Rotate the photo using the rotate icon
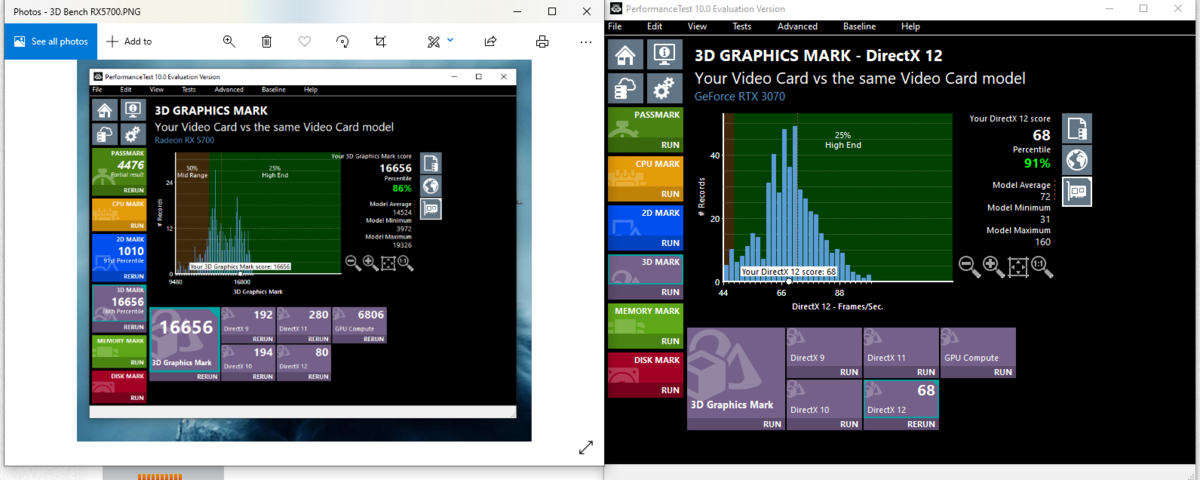Screen dimensions: 1200x480 [342, 42]
